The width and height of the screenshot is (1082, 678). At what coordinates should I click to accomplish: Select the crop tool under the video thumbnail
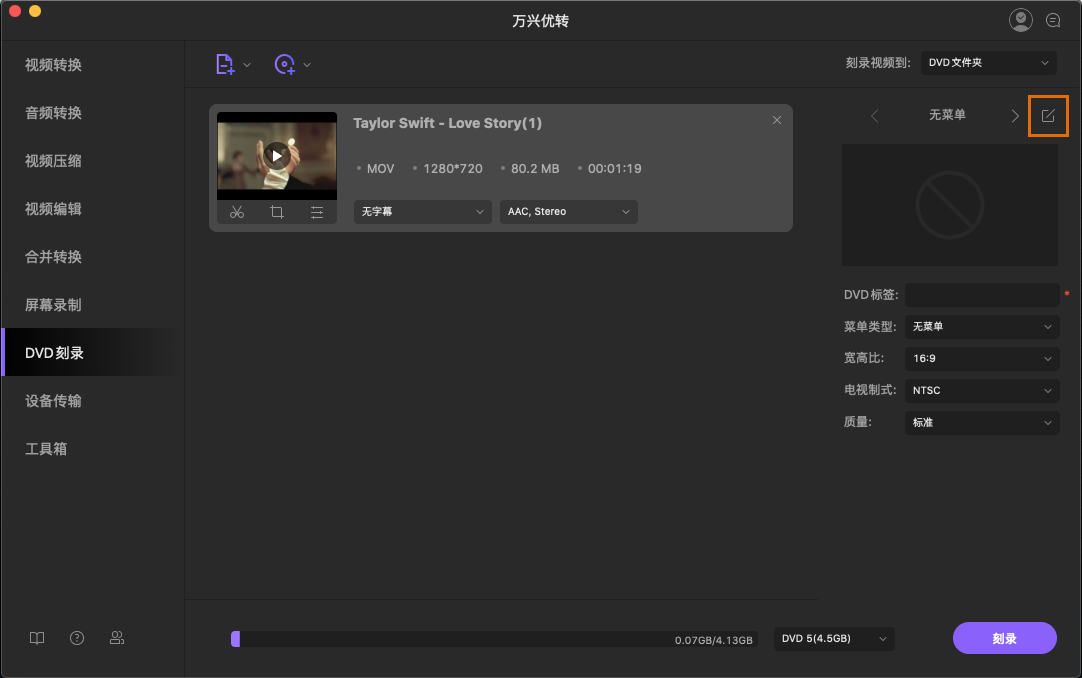pyautogui.click(x=277, y=211)
